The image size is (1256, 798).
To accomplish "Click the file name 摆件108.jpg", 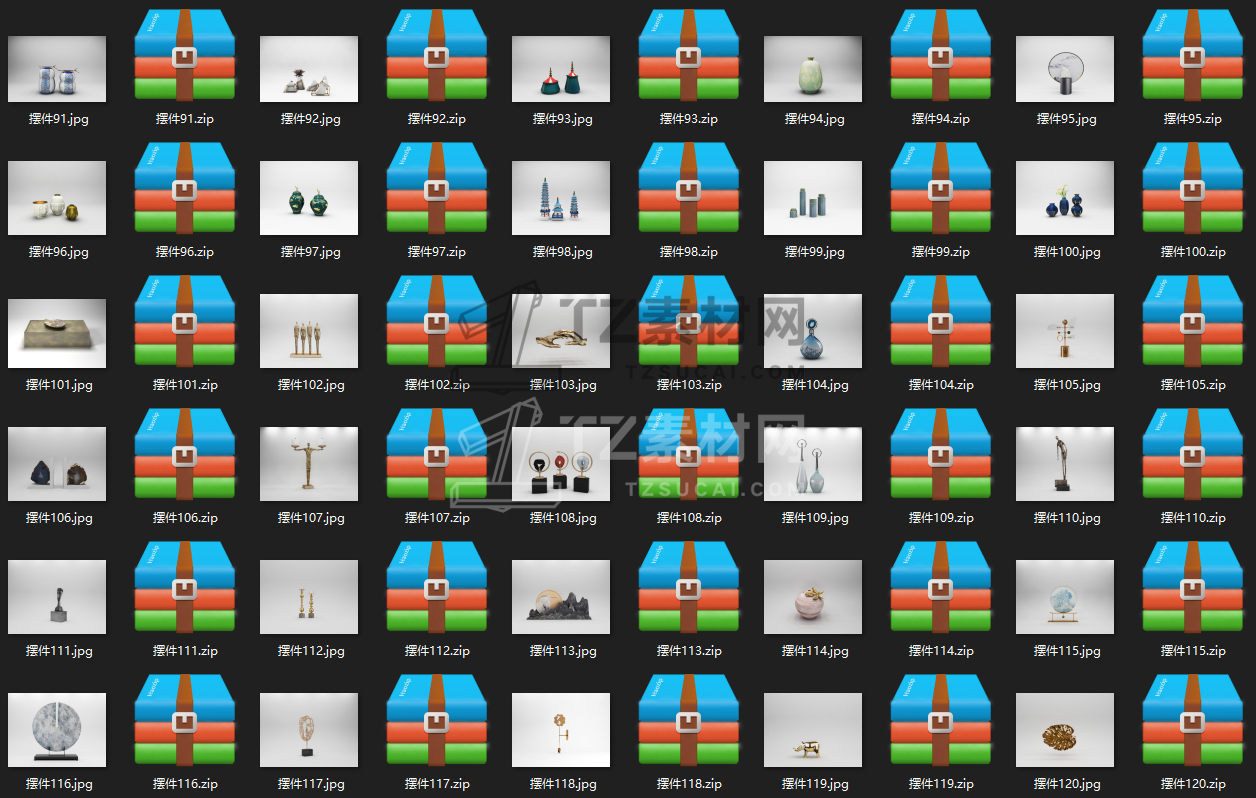I will point(563,518).
